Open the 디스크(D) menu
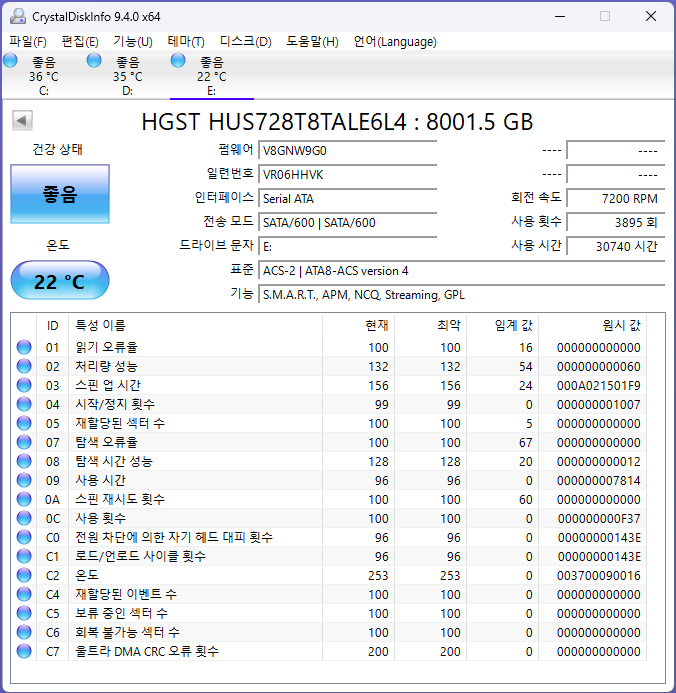Viewport: 676px width, 693px height. click(246, 42)
